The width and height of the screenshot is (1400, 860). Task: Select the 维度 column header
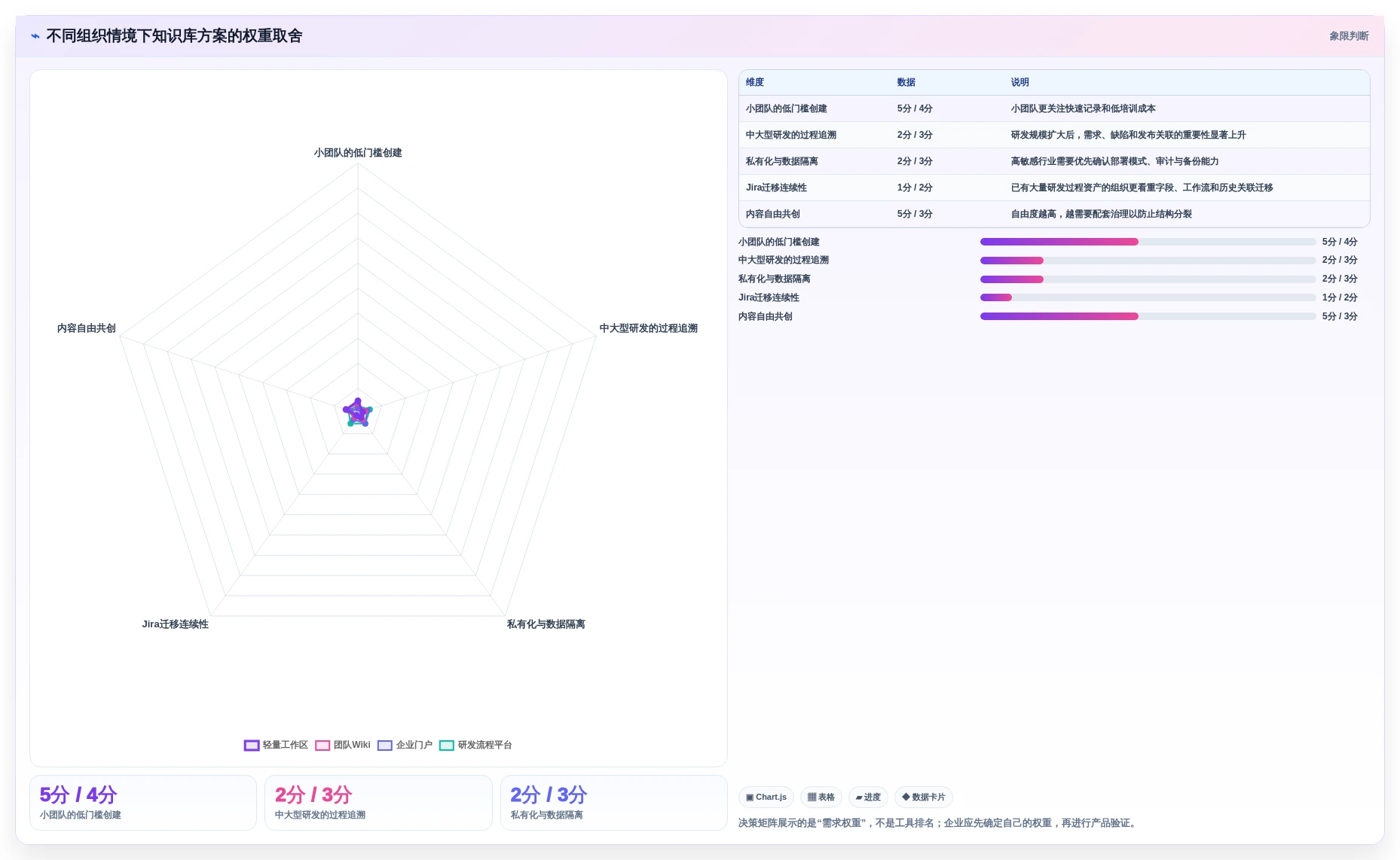[755, 83]
